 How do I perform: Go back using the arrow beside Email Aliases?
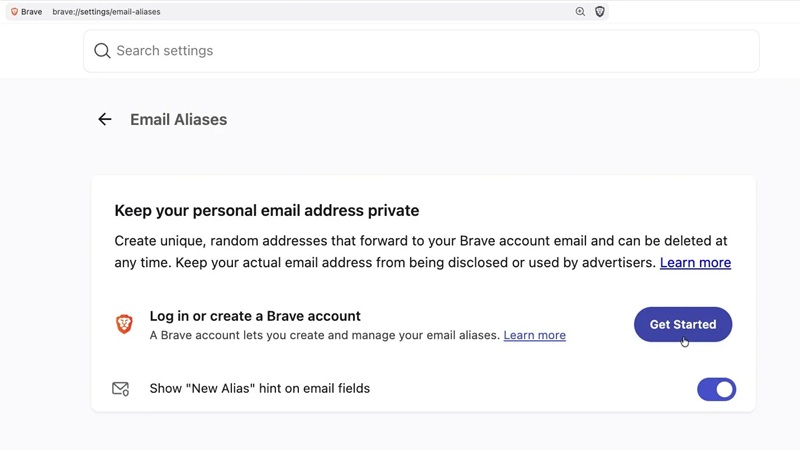coord(105,119)
